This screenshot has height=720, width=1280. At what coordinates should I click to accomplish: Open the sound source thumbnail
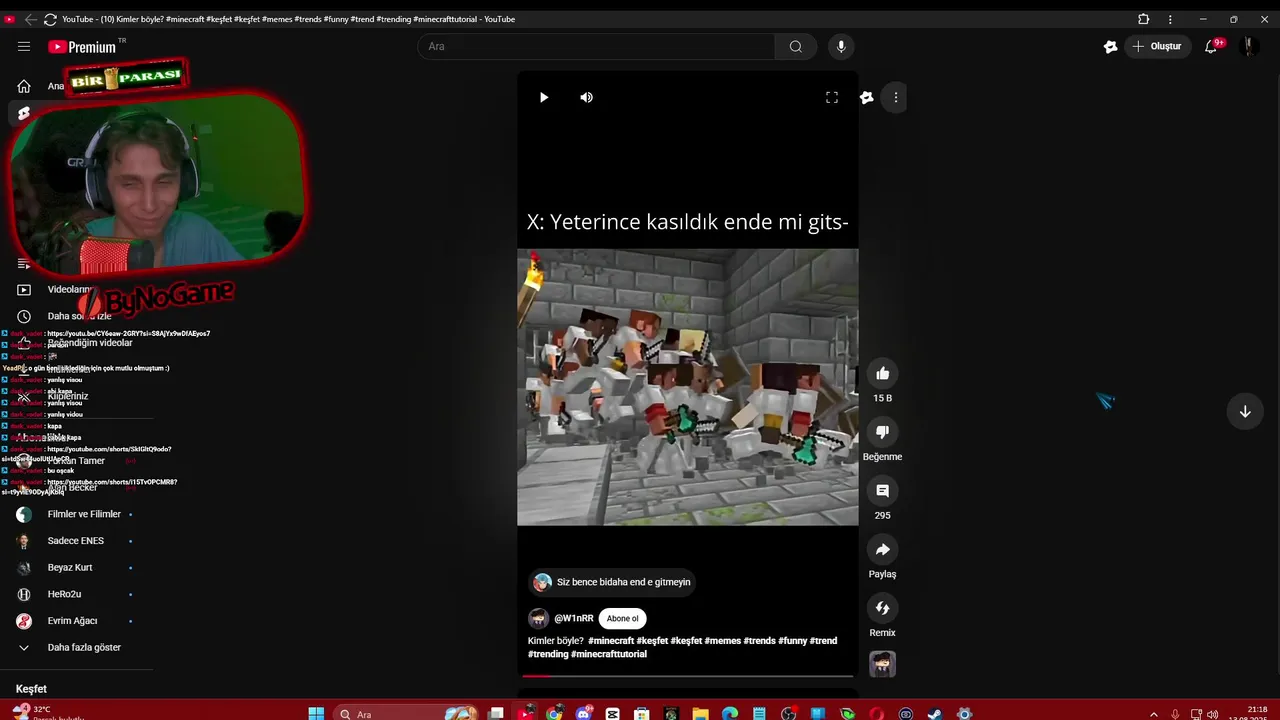tap(882, 664)
